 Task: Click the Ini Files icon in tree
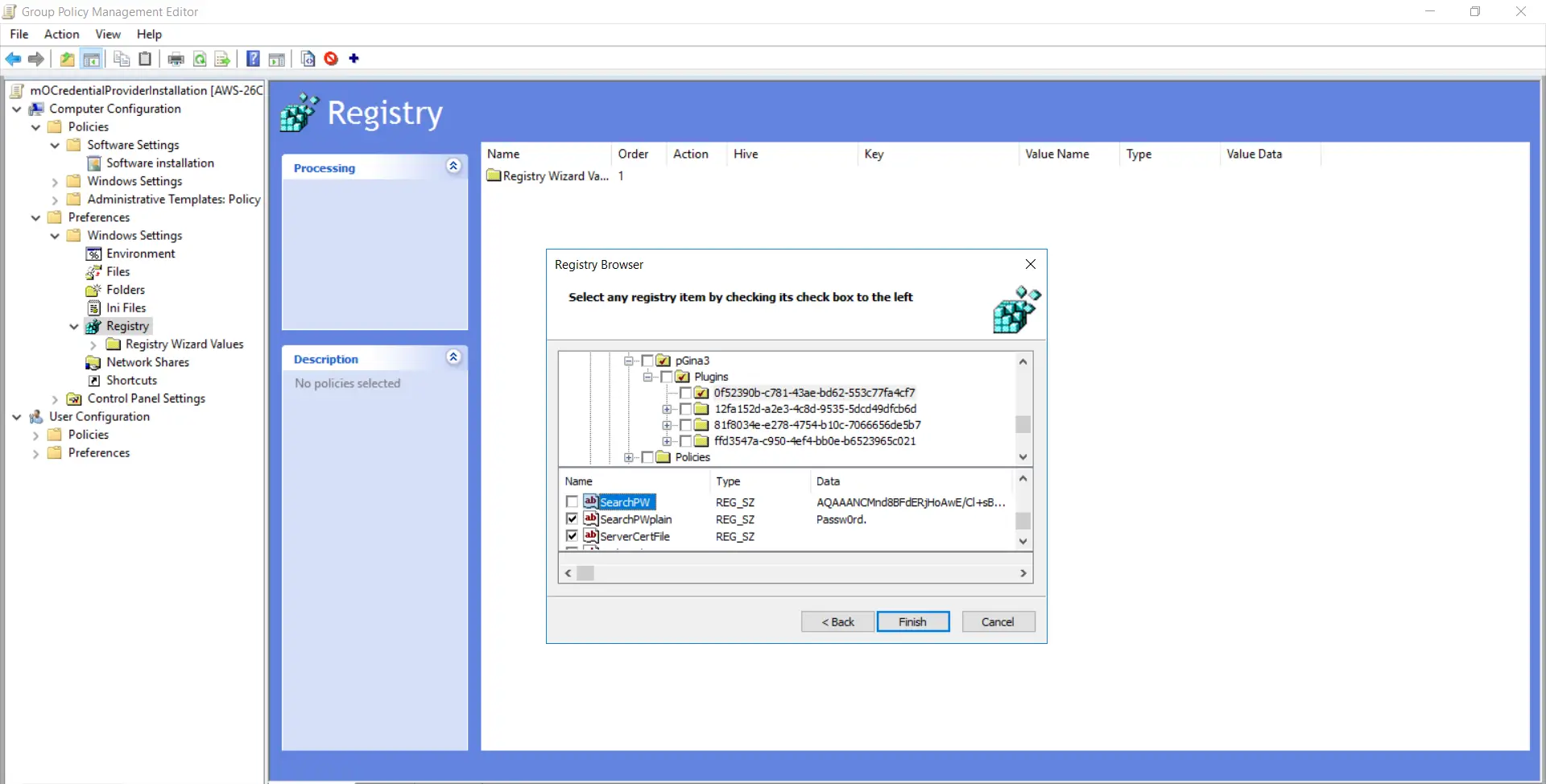94,308
